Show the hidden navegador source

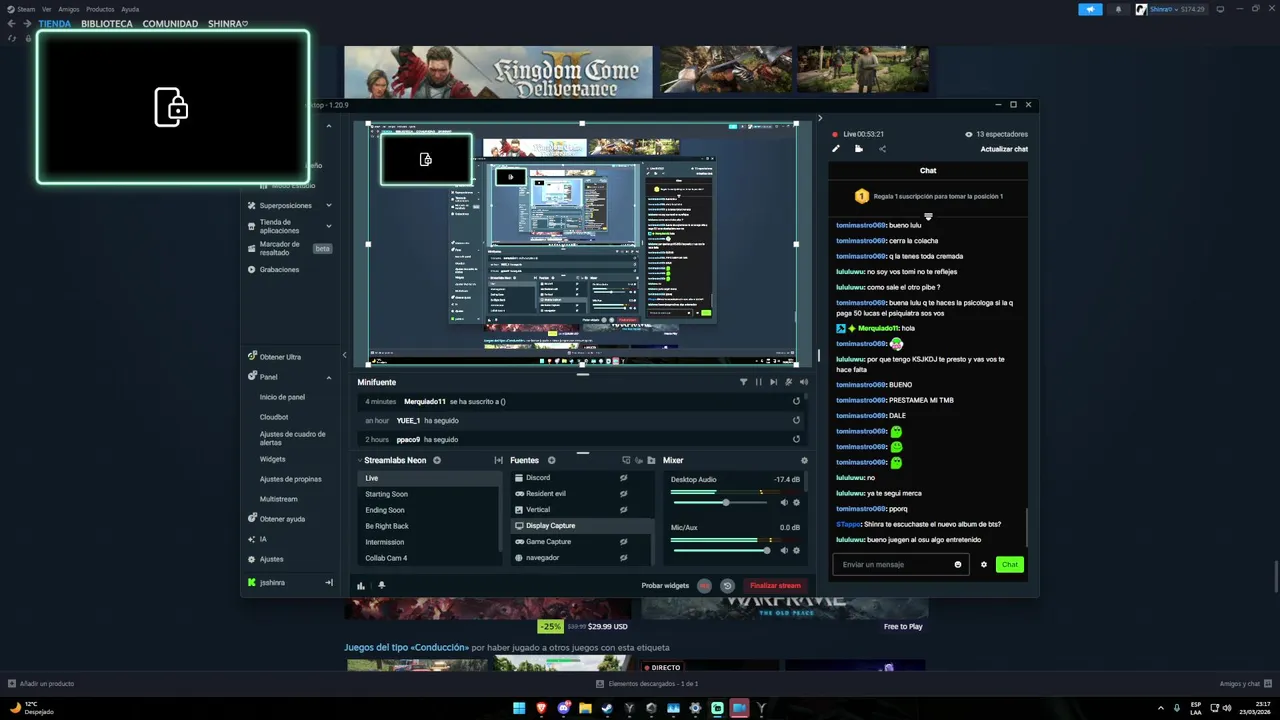click(623, 558)
